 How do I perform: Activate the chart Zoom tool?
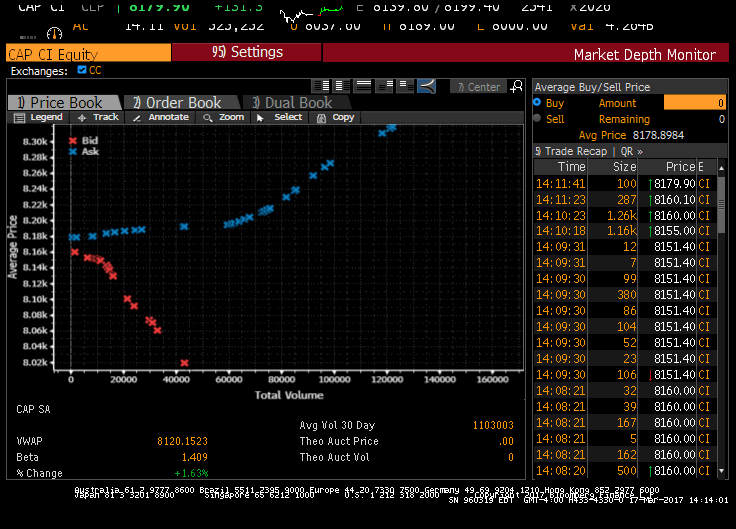click(x=223, y=117)
